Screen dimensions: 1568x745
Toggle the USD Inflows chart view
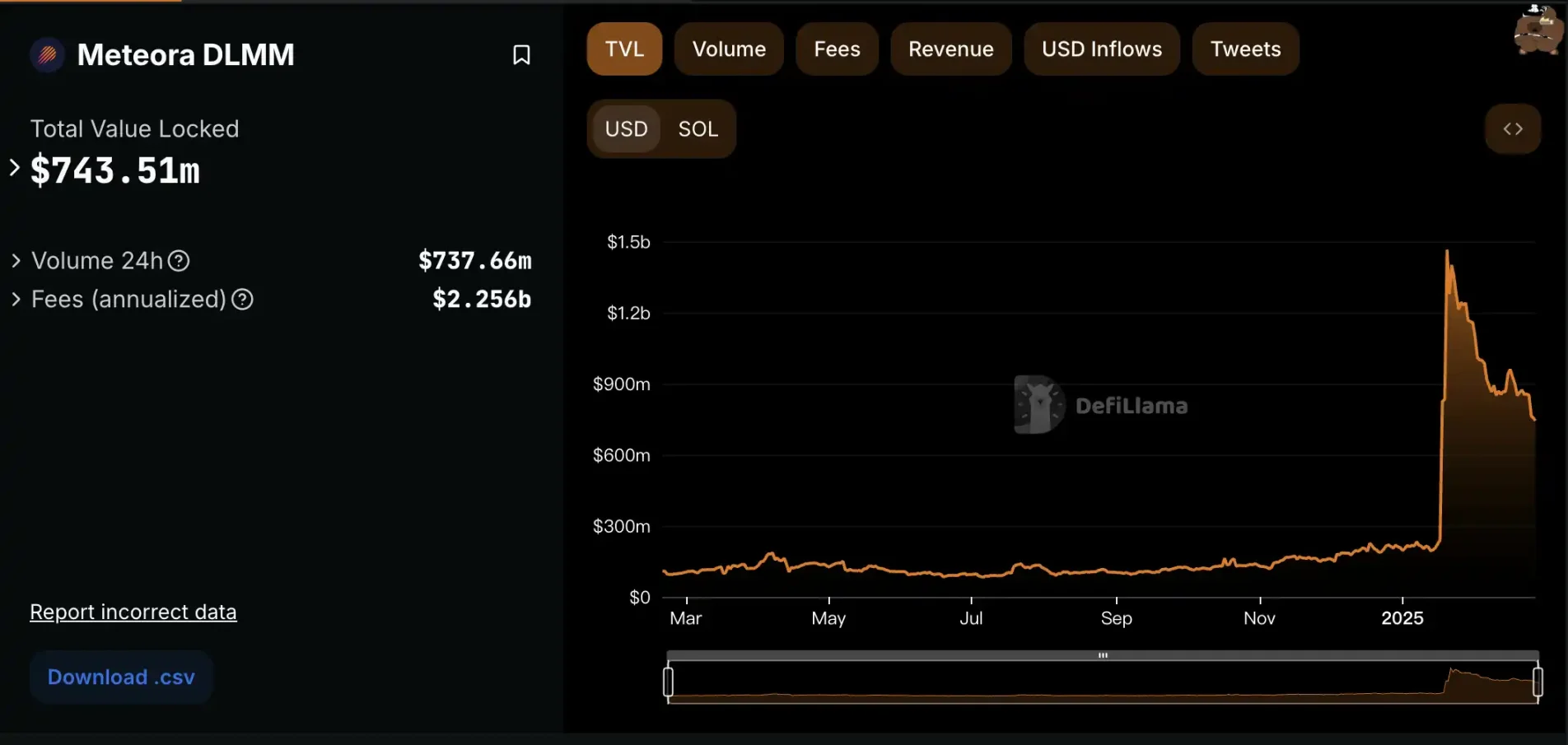point(1101,49)
